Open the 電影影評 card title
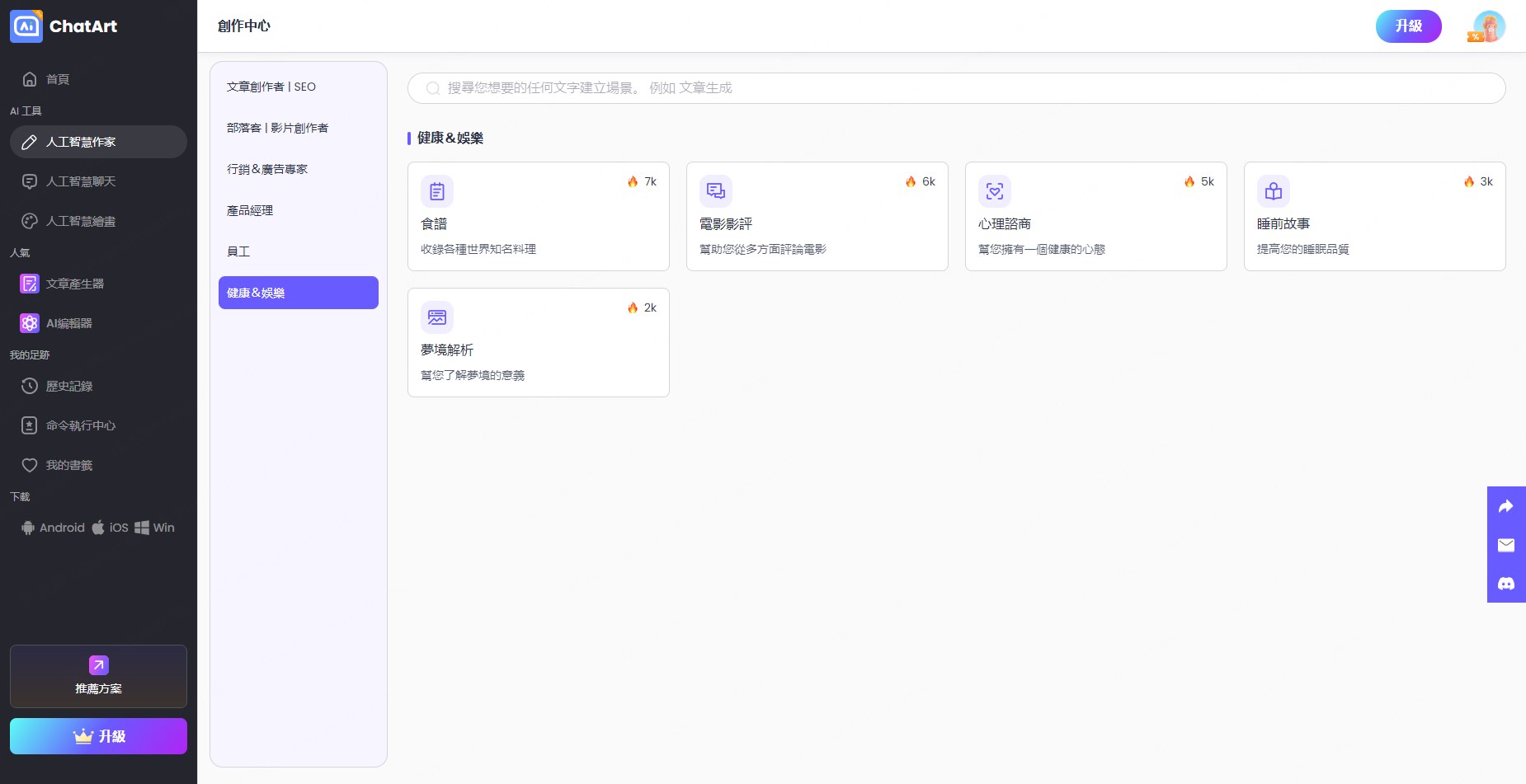Screen dimensions: 1526x784 pyautogui.click(x=726, y=224)
